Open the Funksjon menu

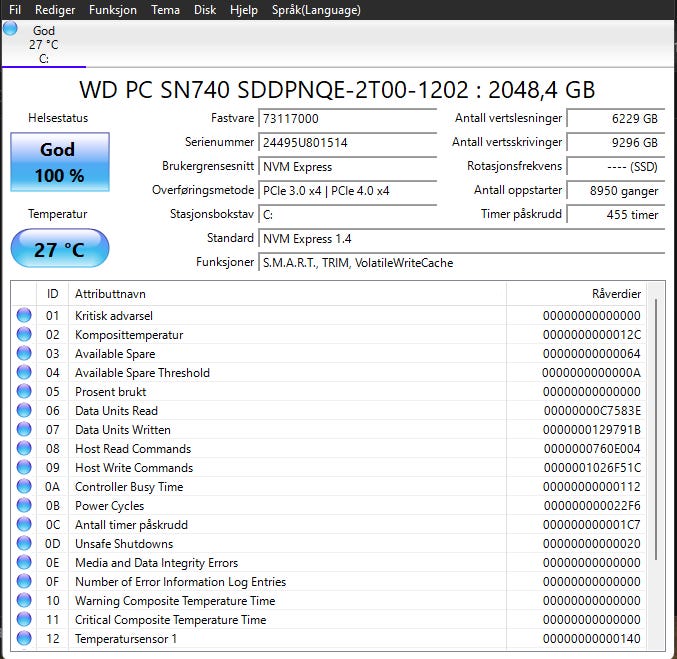pyautogui.click(x=113, y=10)
